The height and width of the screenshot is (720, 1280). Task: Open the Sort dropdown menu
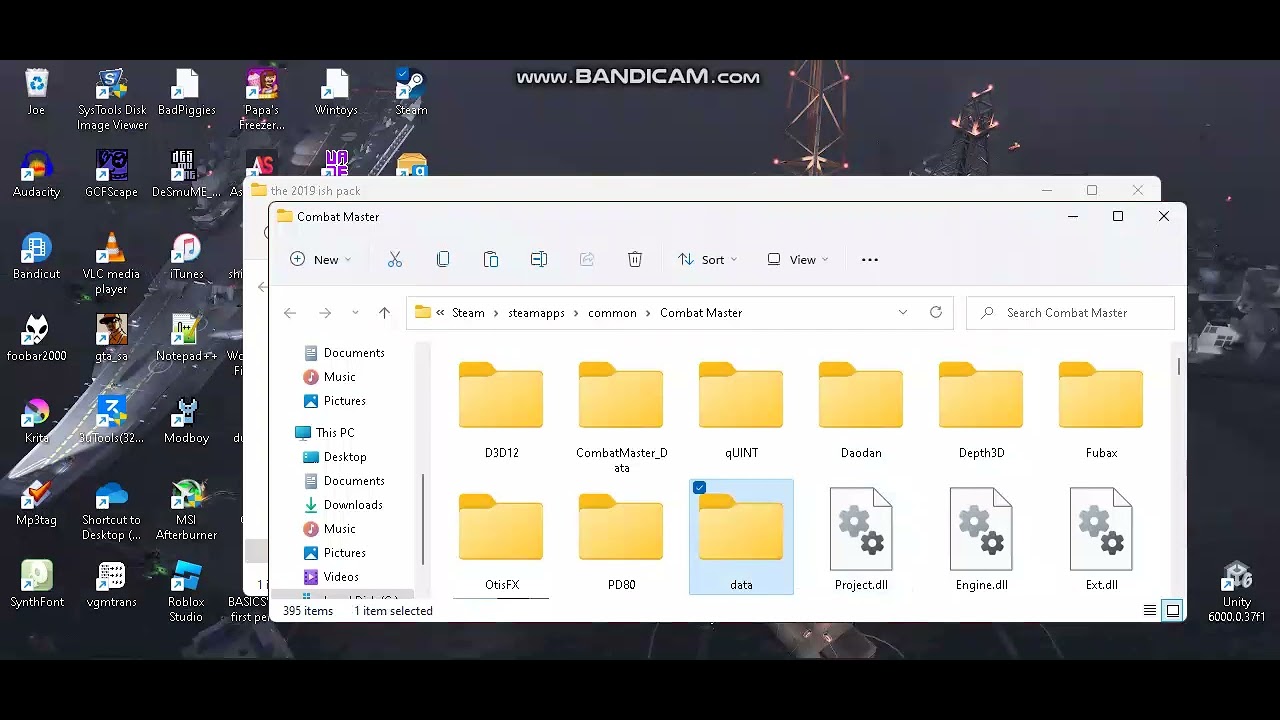(x=707, y=260)
